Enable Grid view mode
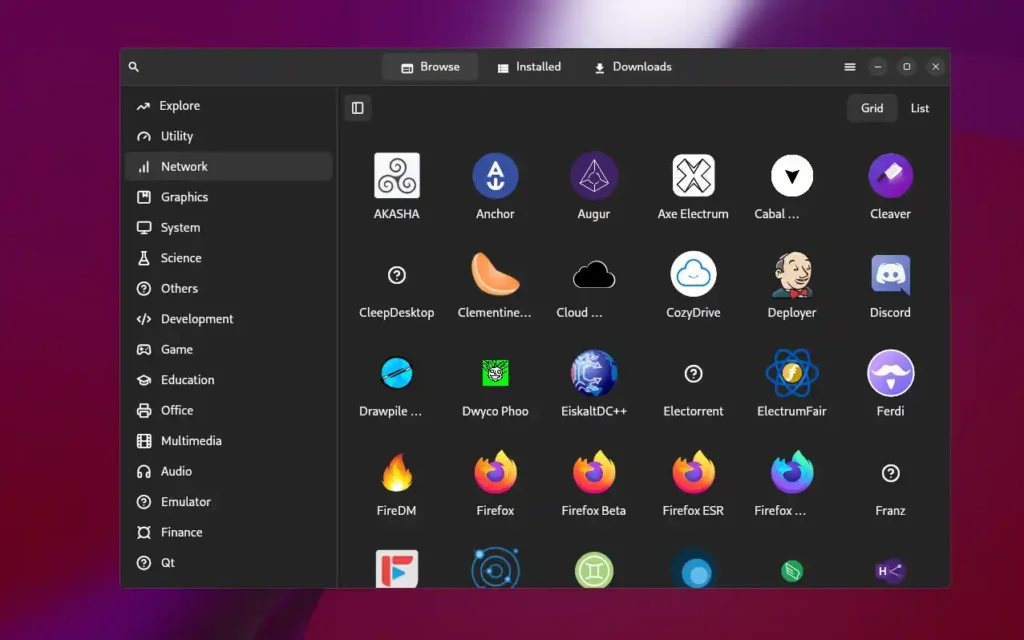 (871, 108)
